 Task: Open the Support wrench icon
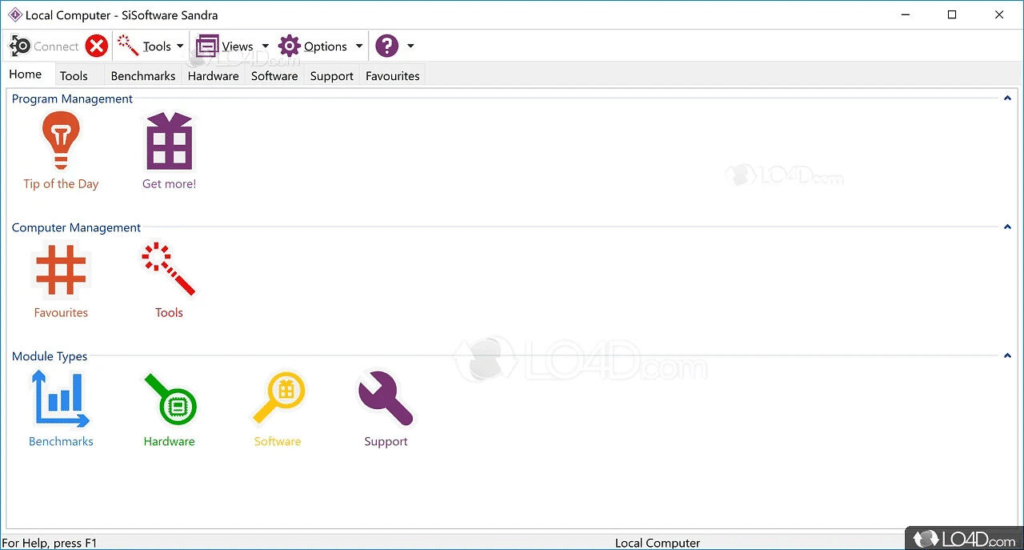(385, 398)
